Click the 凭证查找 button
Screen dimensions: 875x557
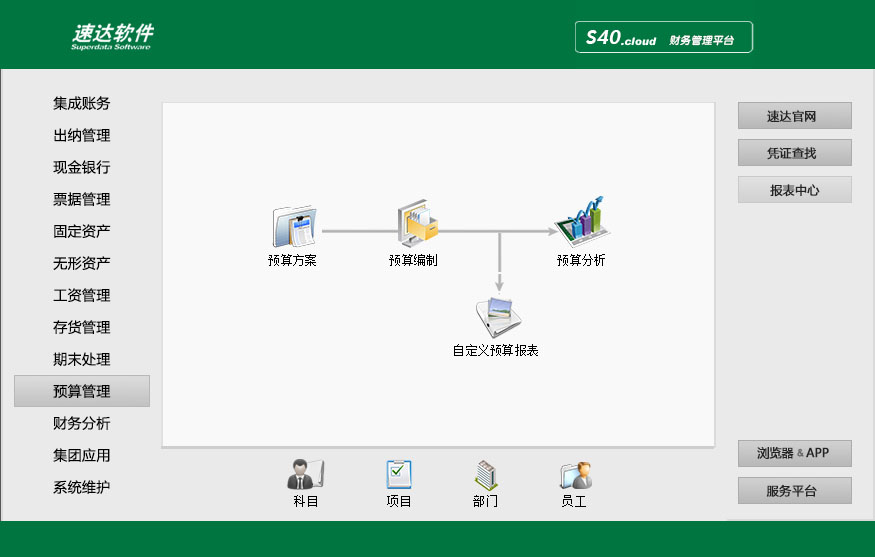click(x=795, y=152)
